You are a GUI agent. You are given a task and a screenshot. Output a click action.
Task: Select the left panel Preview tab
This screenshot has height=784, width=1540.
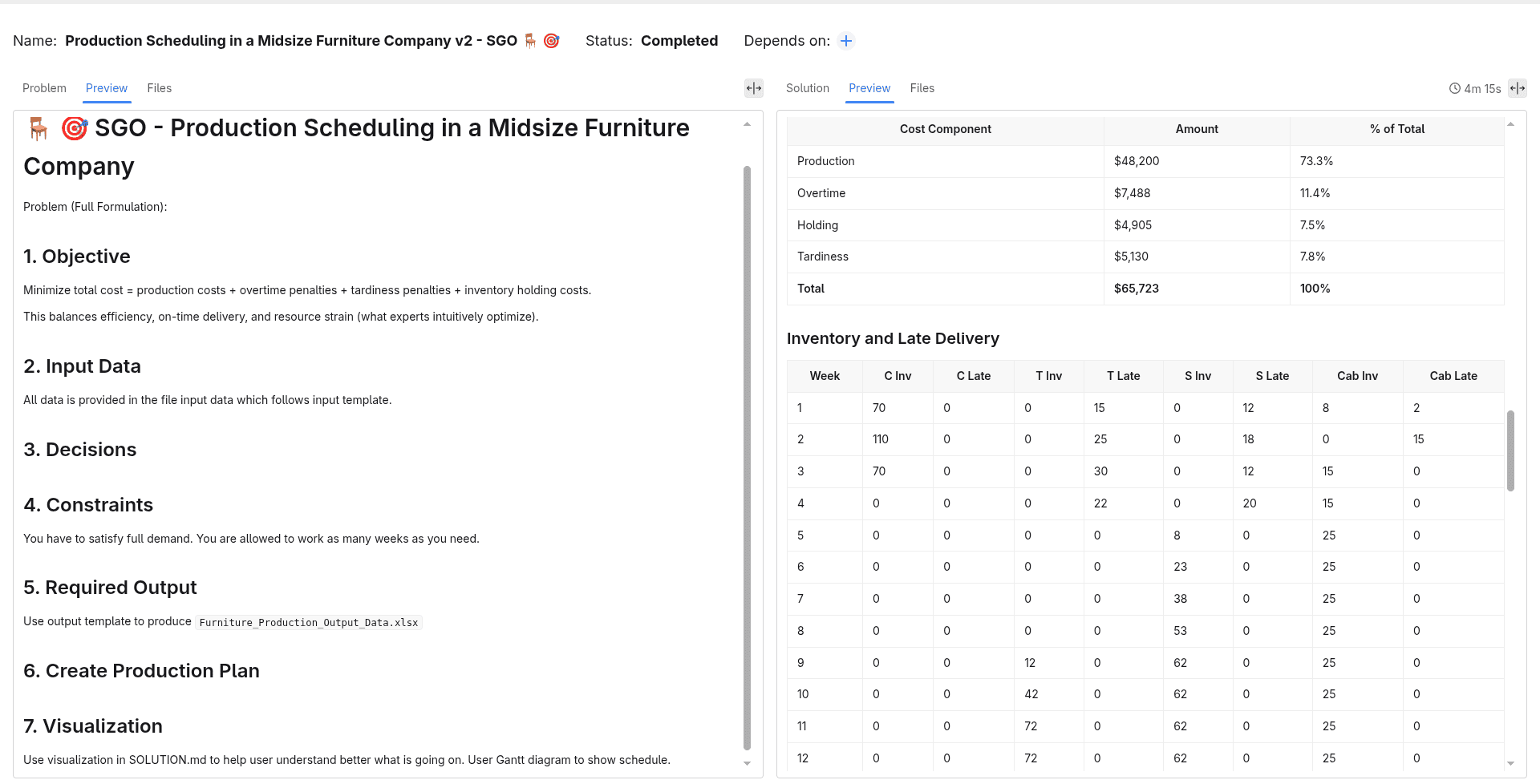tap(107, 88)
